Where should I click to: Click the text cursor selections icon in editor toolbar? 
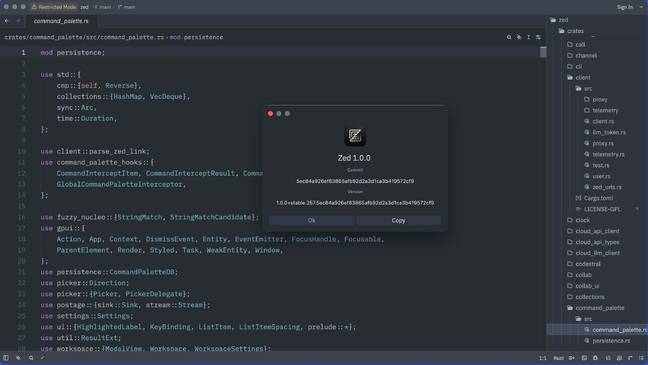[528, 37]
